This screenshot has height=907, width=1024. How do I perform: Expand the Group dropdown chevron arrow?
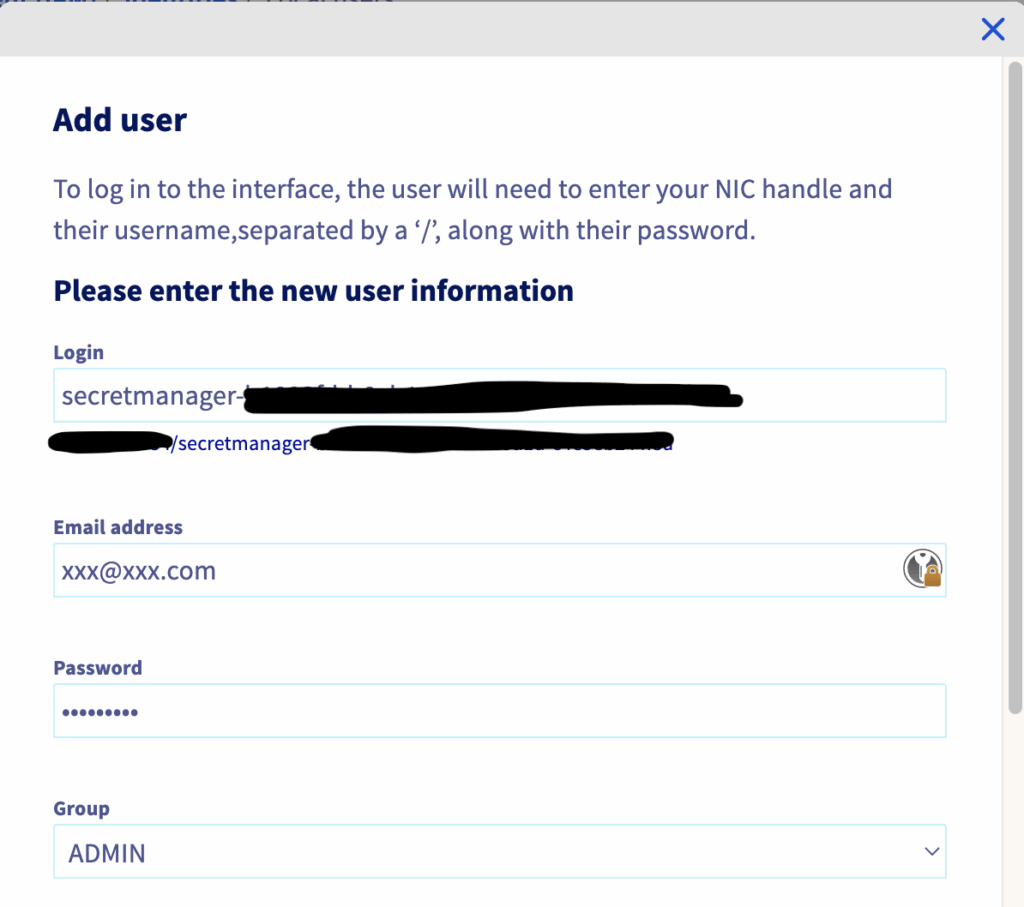(x=931, y=852)
